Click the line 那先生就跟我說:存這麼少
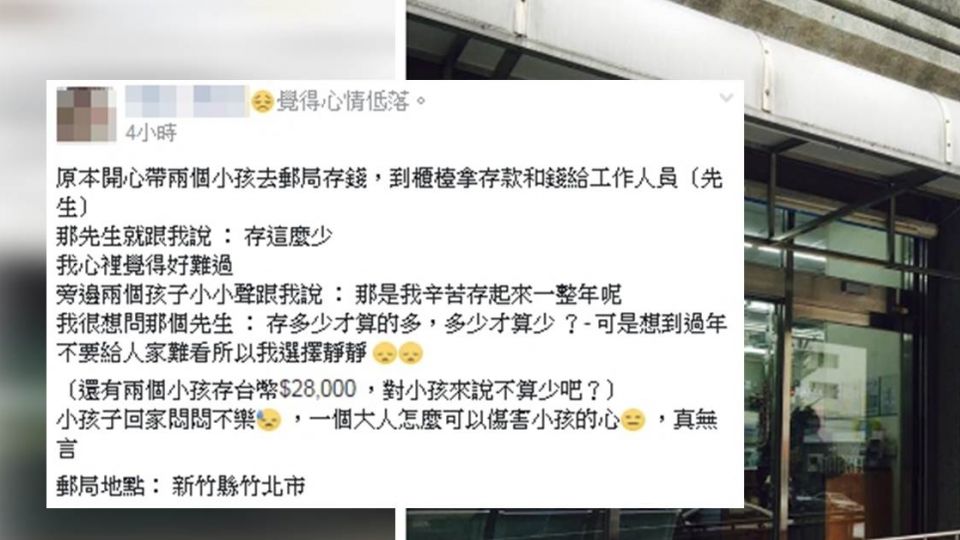Screen dimensions: 960x540 pos(194,236)
